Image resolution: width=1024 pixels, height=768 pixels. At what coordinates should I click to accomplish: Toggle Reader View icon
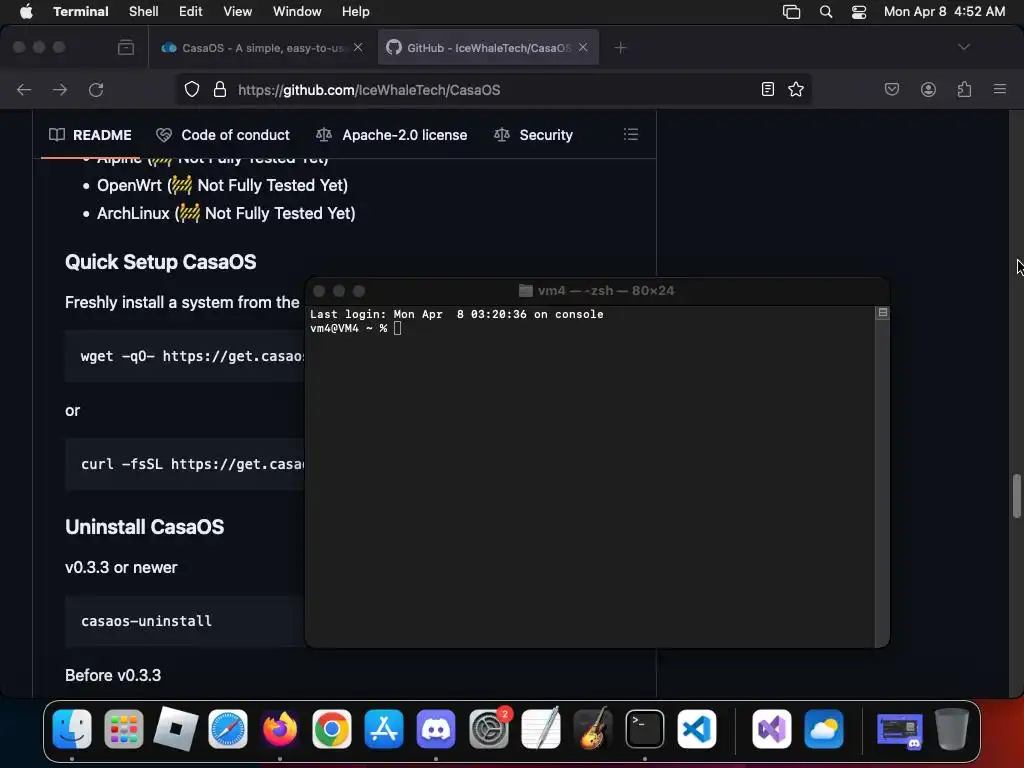pyautogui.click(x=768, y=89)
